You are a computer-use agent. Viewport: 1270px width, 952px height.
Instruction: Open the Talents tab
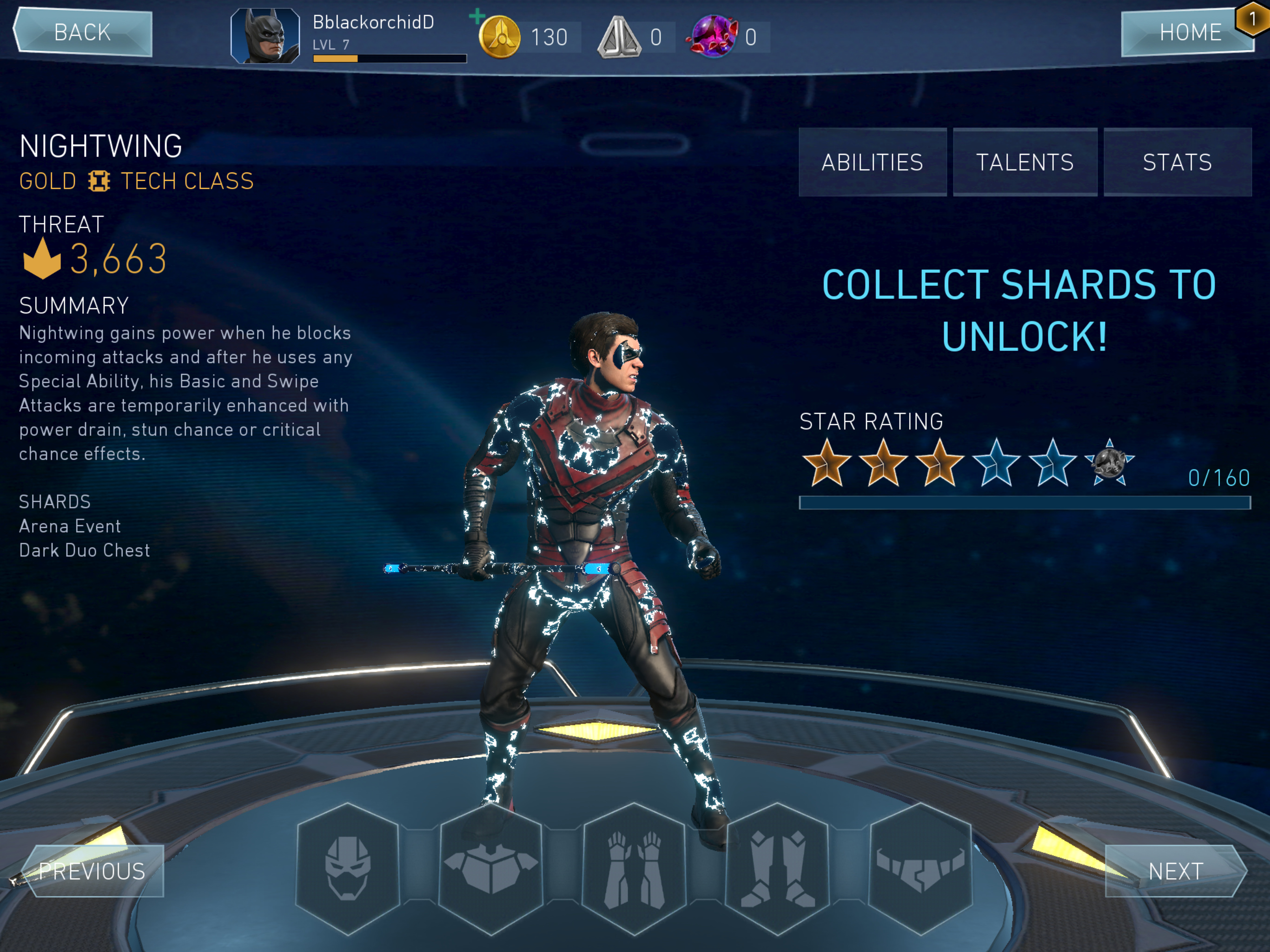pyautogui.click(x=1025, y=163)
